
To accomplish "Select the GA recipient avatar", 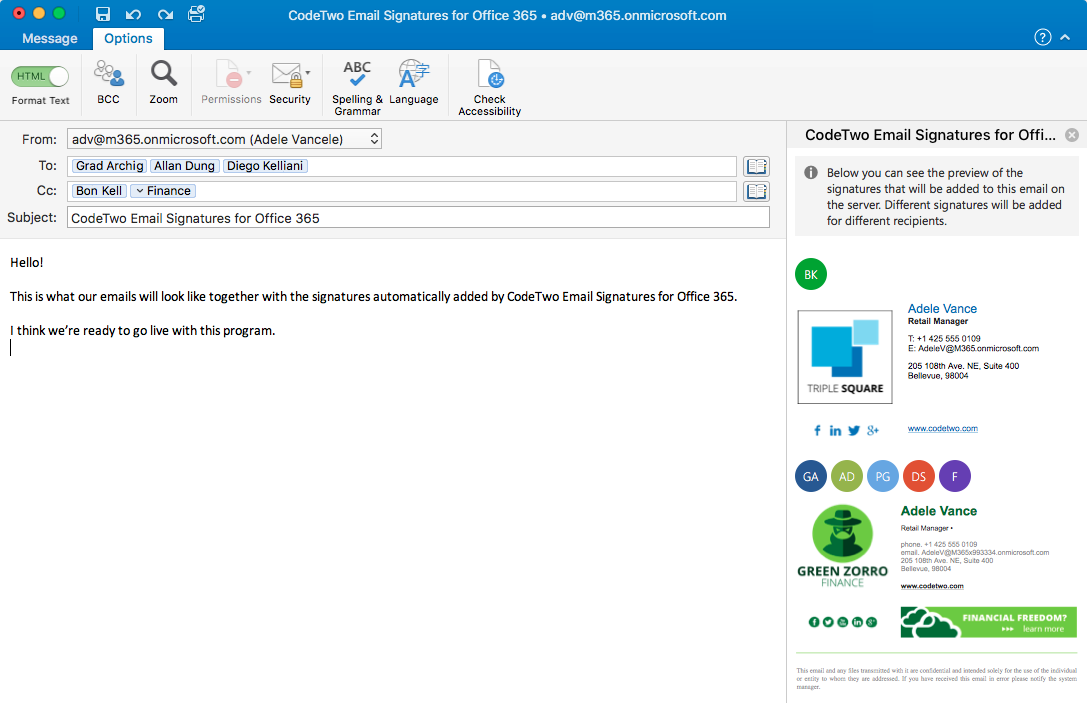I will [810, 476].
